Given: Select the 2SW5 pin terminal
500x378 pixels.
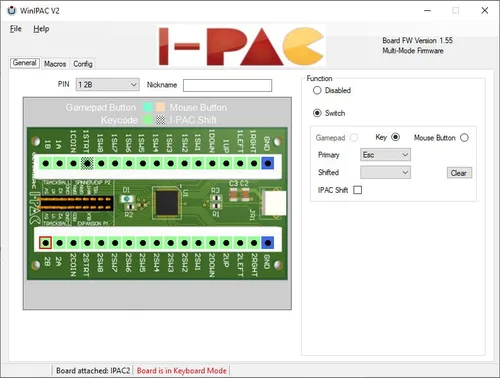Looking at the screenshot, I should click(143, 243).
